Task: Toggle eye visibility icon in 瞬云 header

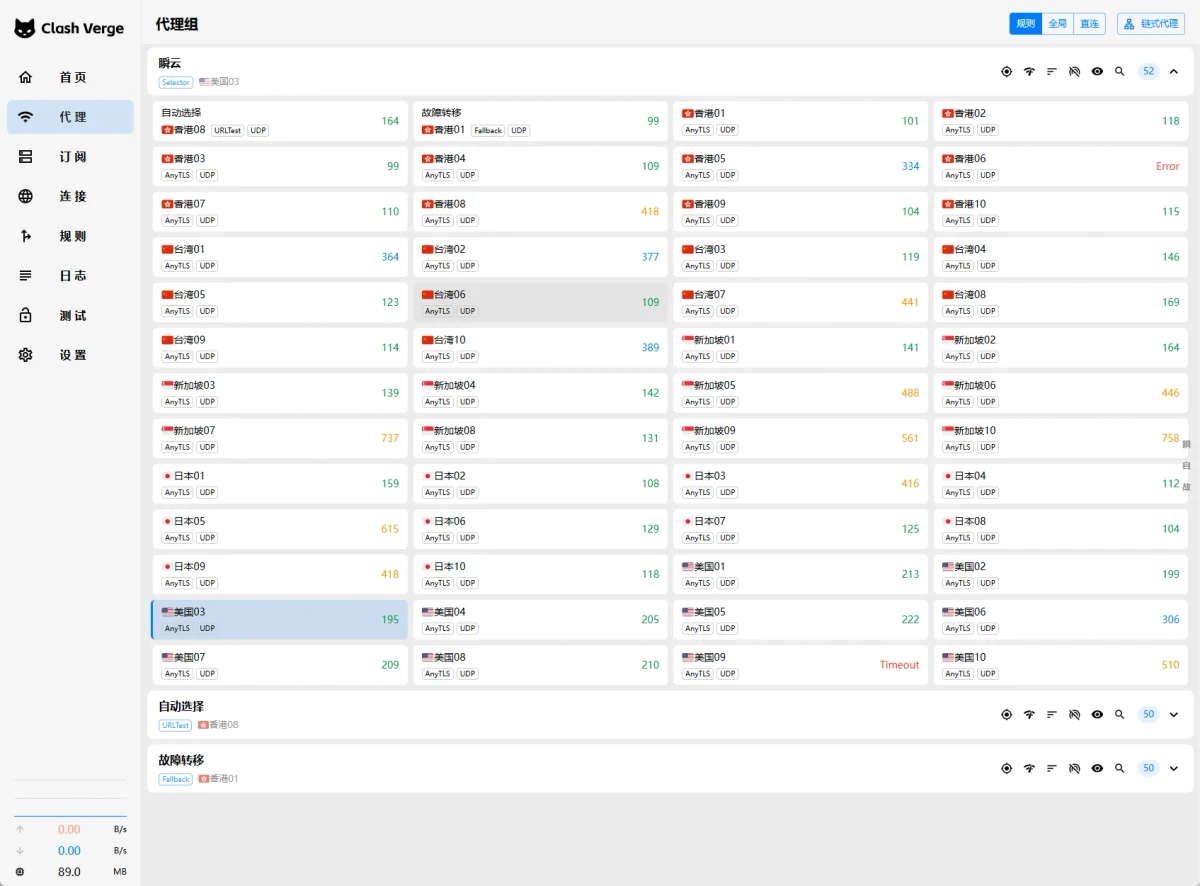Action: click(1097, 71)
